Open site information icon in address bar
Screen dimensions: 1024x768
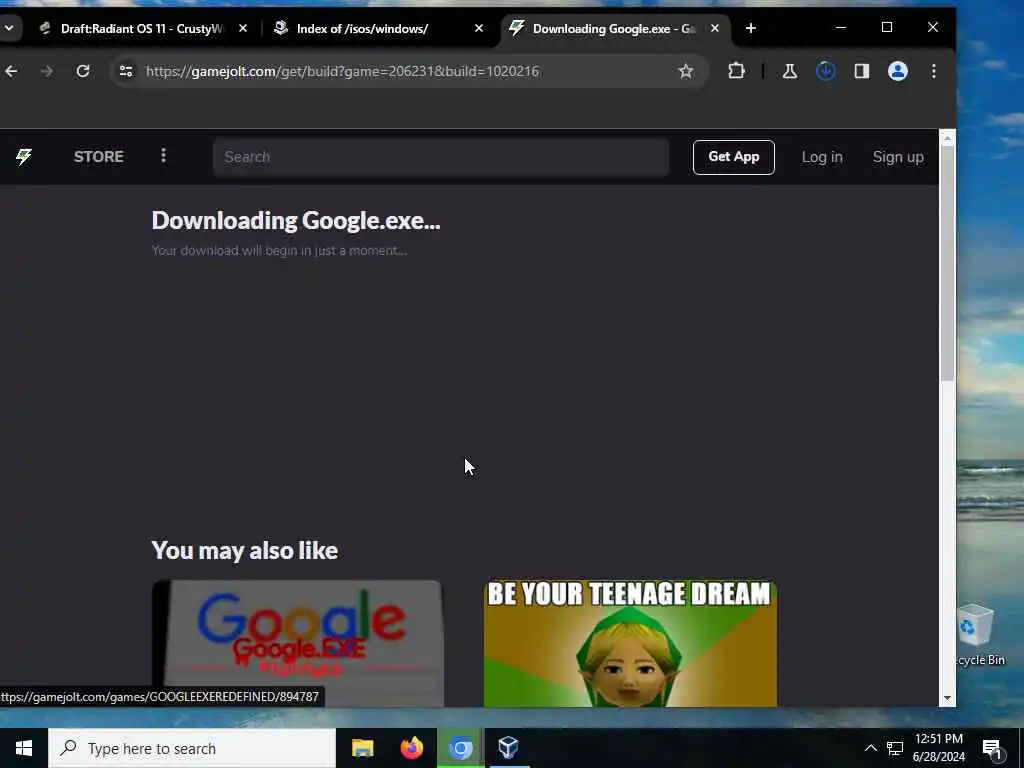126,71
